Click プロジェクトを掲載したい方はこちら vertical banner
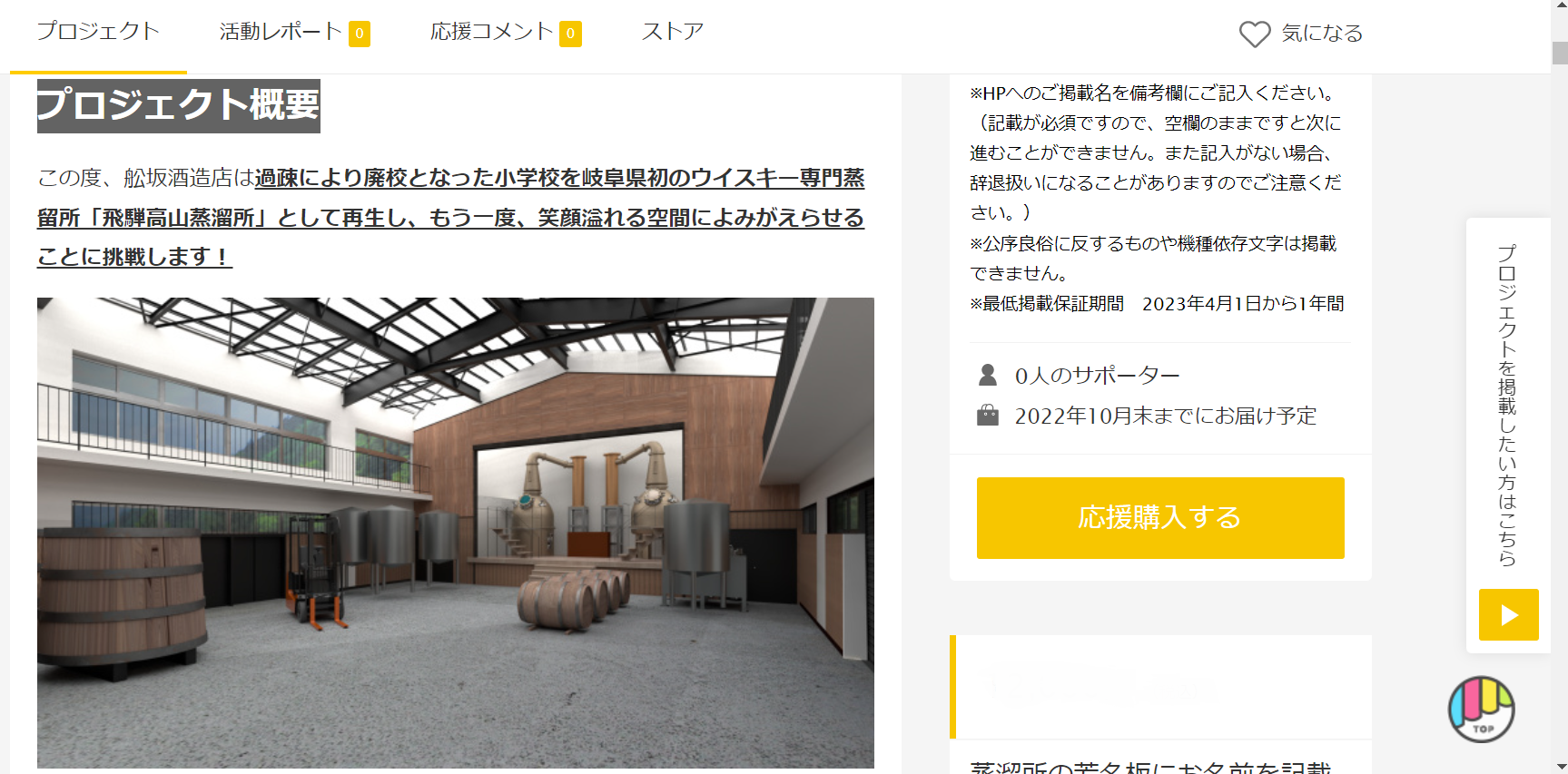1568x774 pixels. coord(1507,405)
